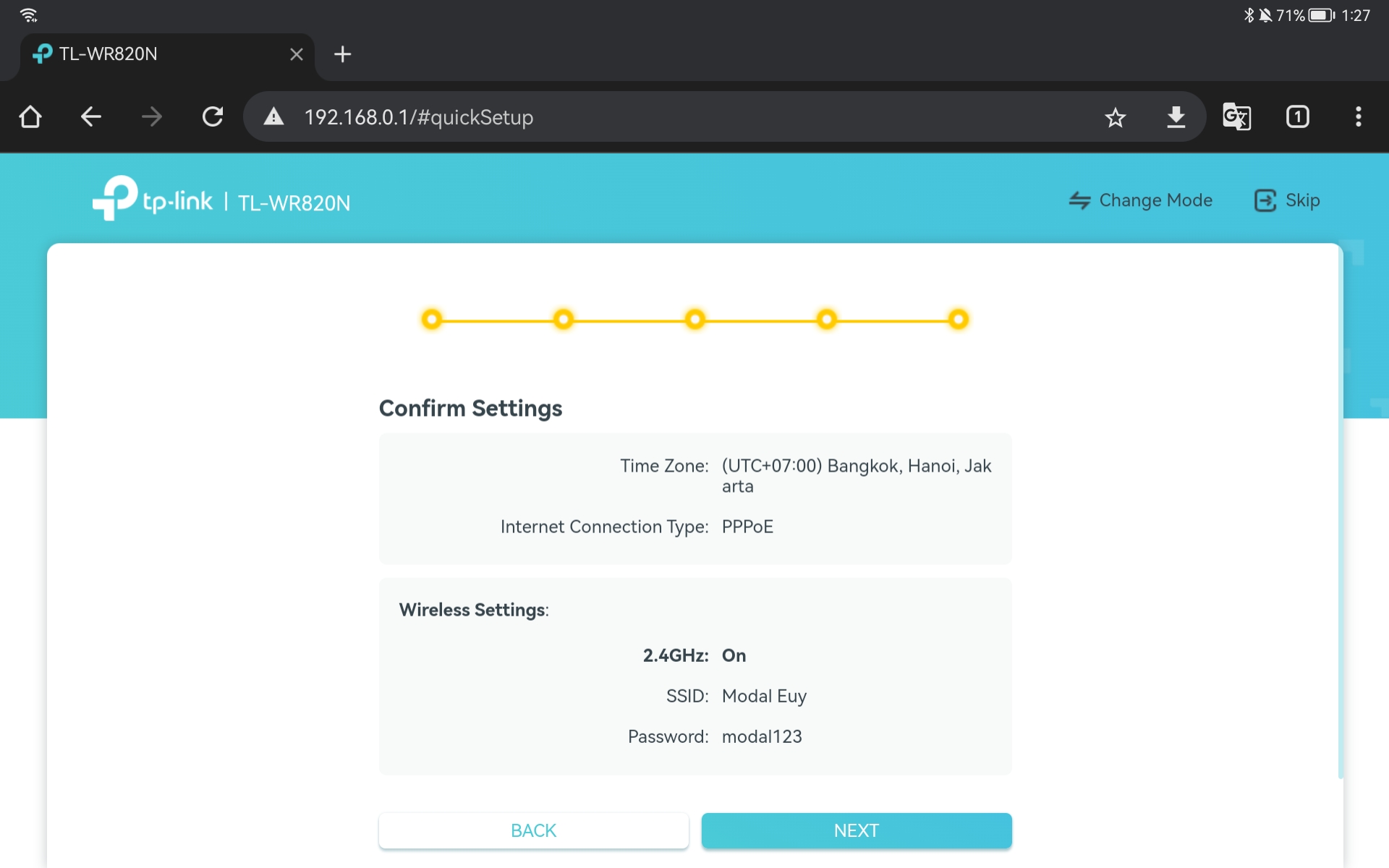Click the download icon in the address bar
1389x868 pixels.
(x=1176, y=116)
